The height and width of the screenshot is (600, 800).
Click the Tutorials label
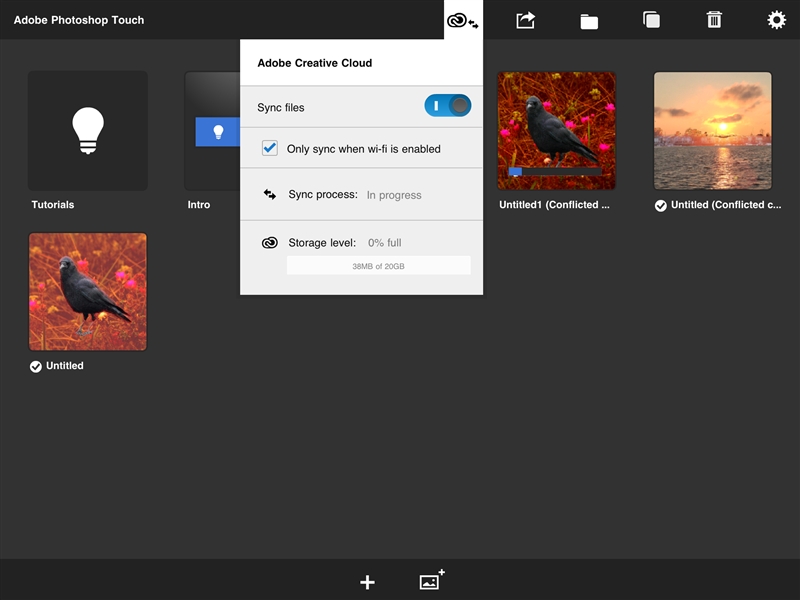tap(53, 205)
